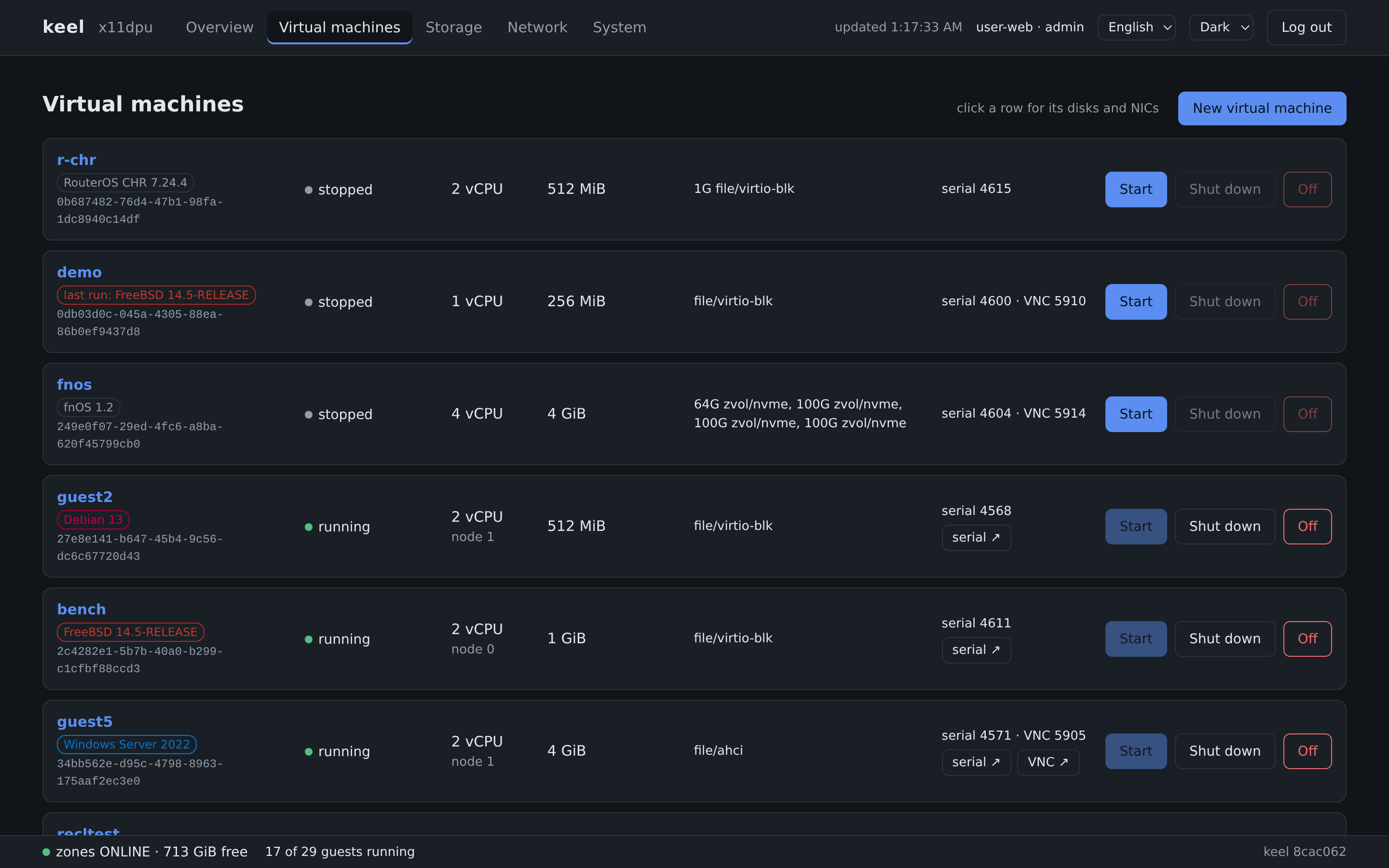1389x868 pixels.
Task: Shut down the bench machine
Action: (1224, 638)
